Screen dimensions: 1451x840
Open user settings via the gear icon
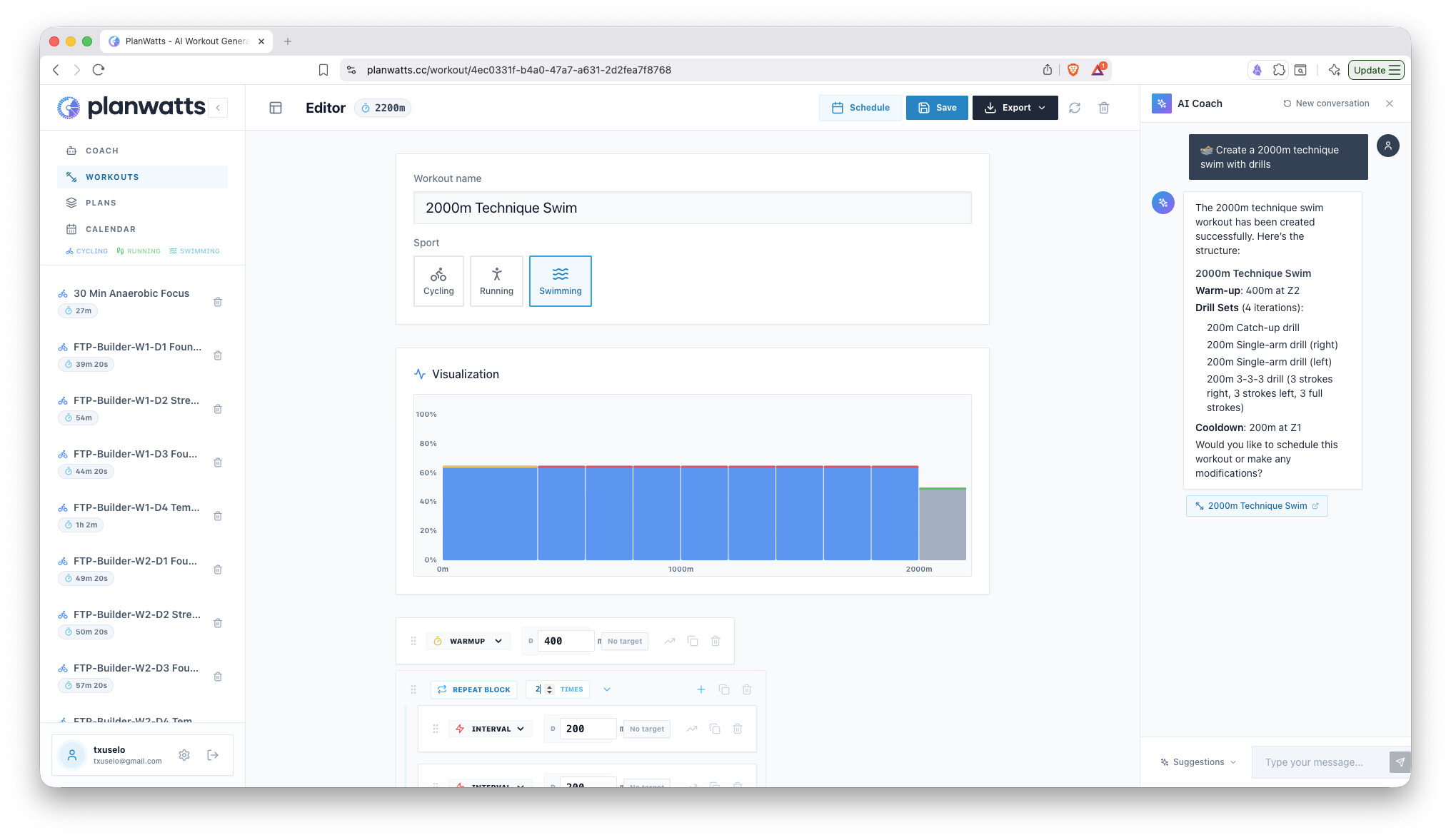point(184,755)
